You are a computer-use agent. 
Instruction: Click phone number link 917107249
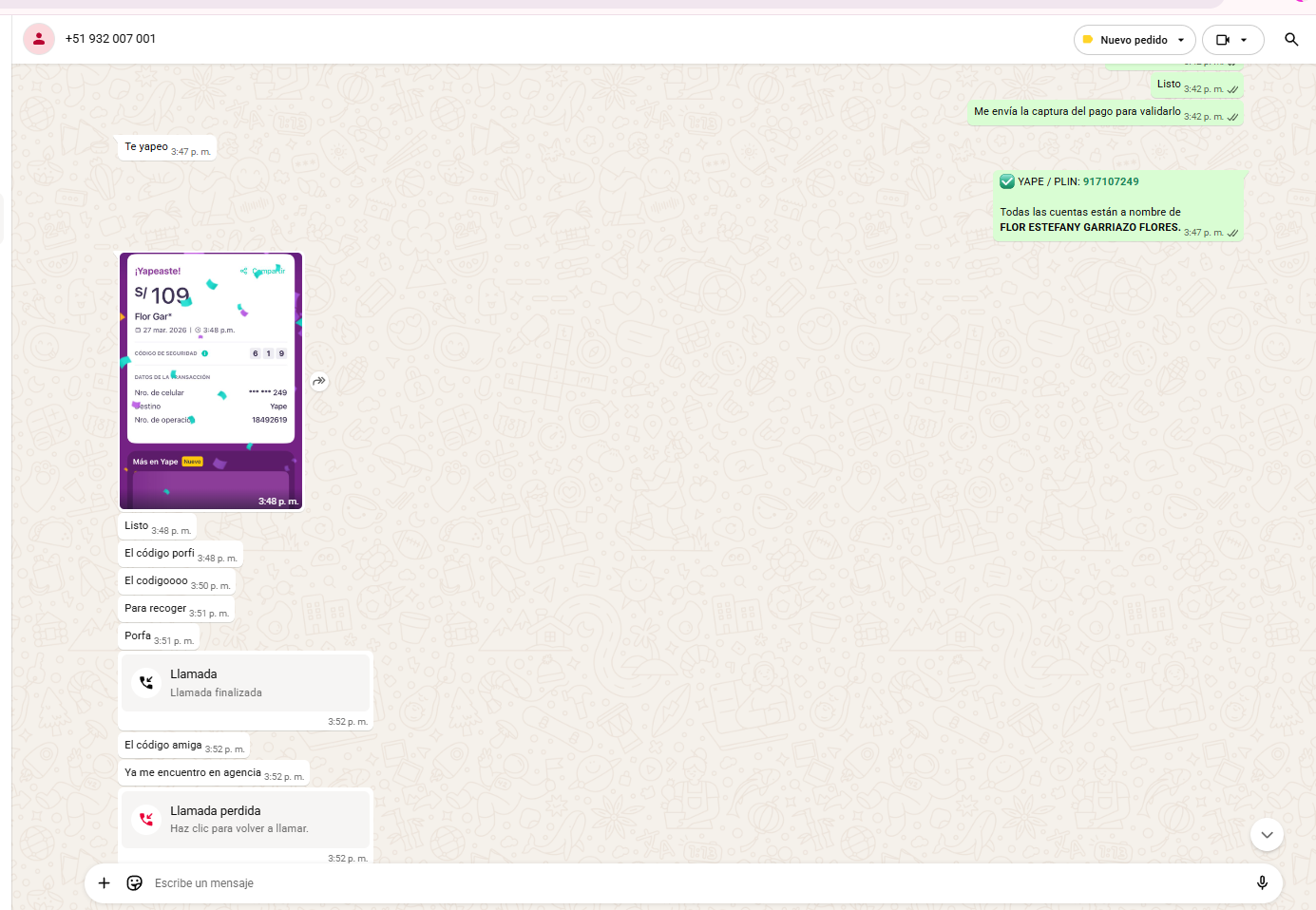pos(1111,181)
